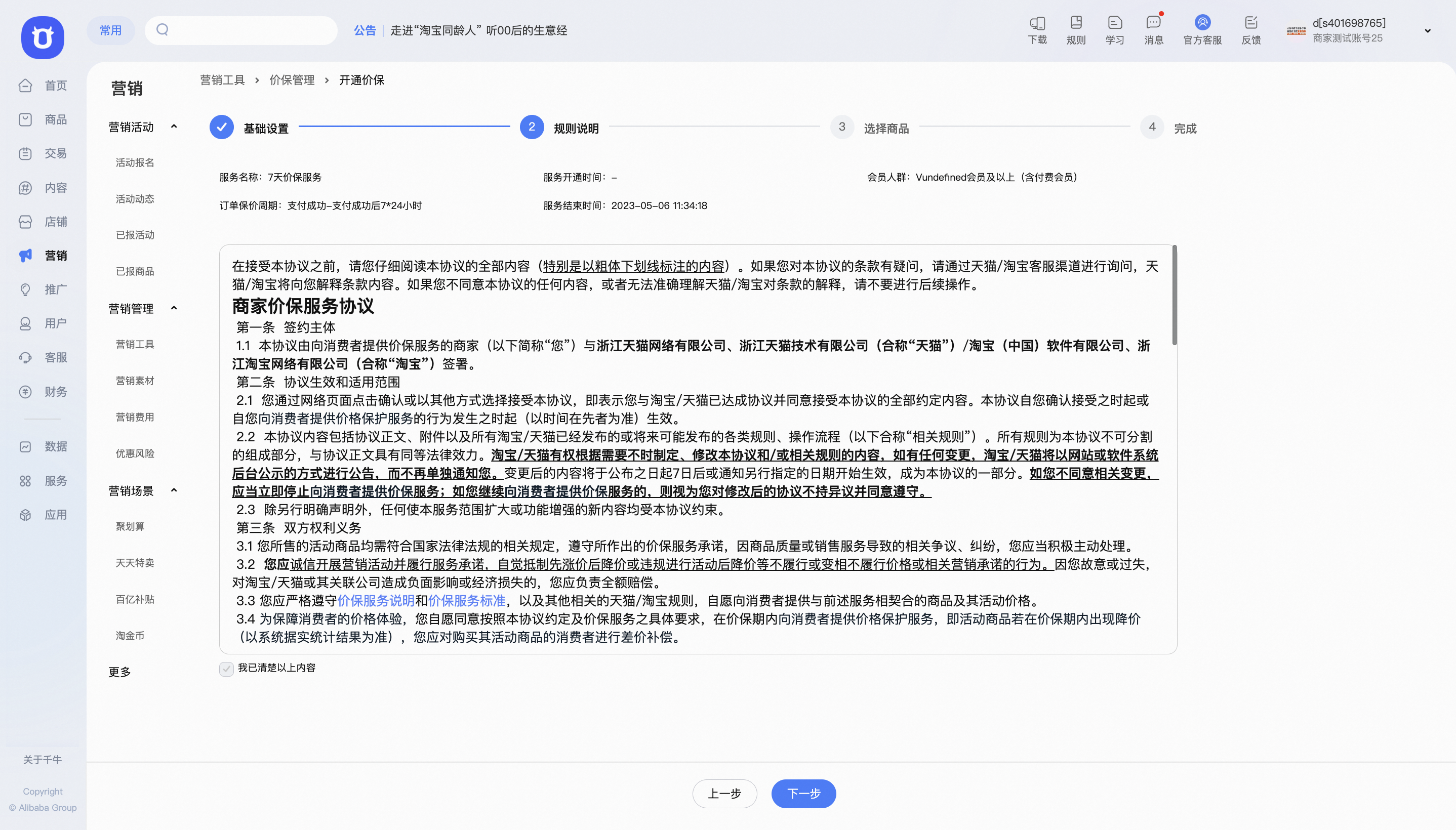Select 营销素材 menu item

click(135, 381)
